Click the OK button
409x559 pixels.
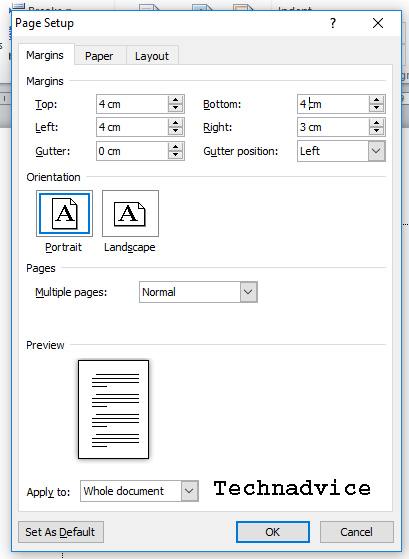pyautogui.click(x=273, y=532)
